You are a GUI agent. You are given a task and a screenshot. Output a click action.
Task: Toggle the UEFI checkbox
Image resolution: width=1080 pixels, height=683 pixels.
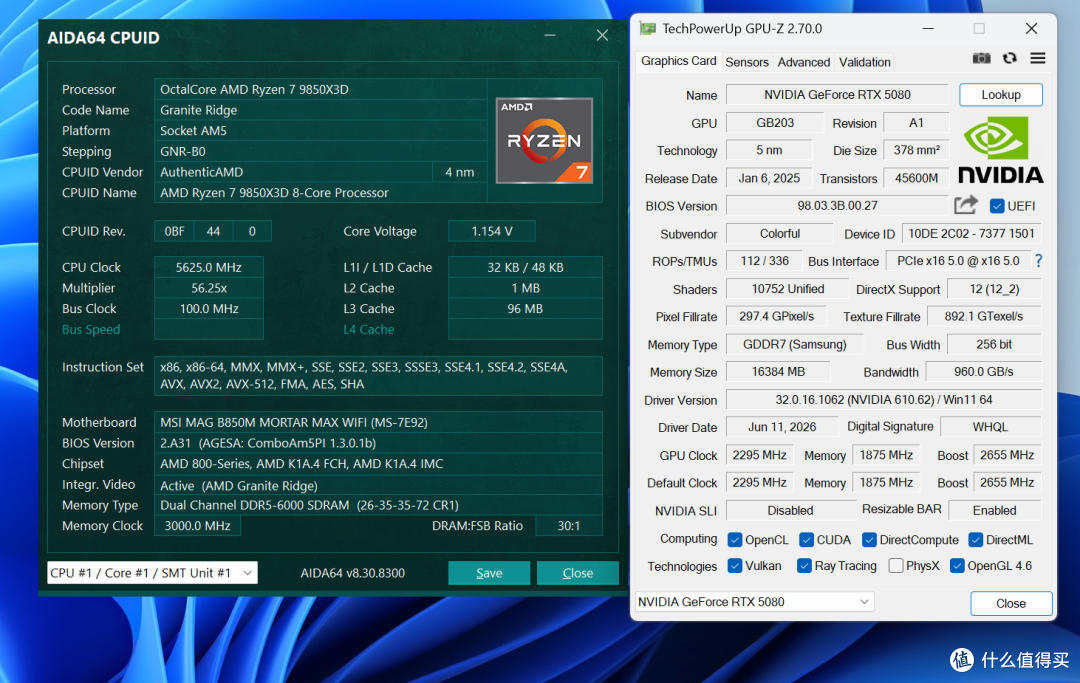[x=997, y=206]
